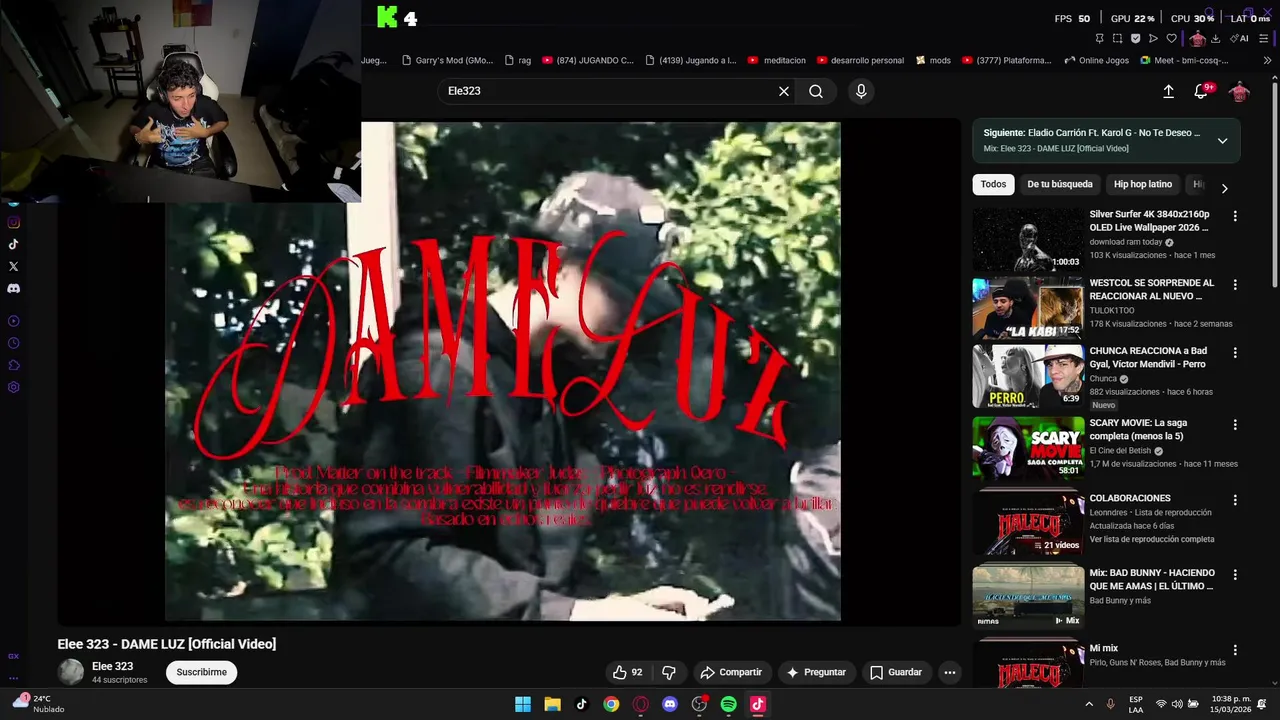Open Silver Surfer 4K wallpaper video thumbnail
The width and height of the screenshot is (1280, 720).
pyautogui.click(x=1028, y=239)
